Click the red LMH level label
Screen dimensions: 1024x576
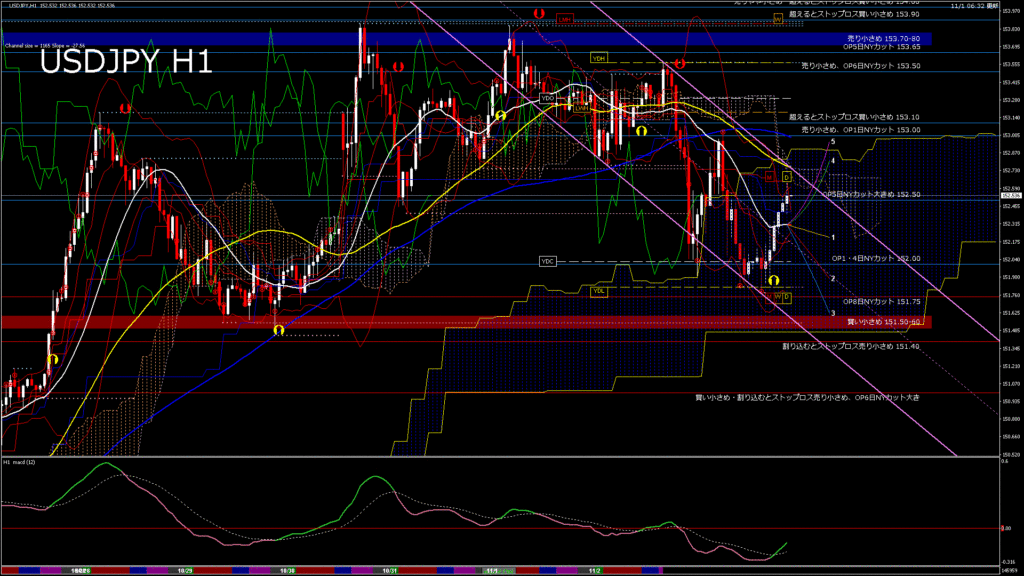564,19
